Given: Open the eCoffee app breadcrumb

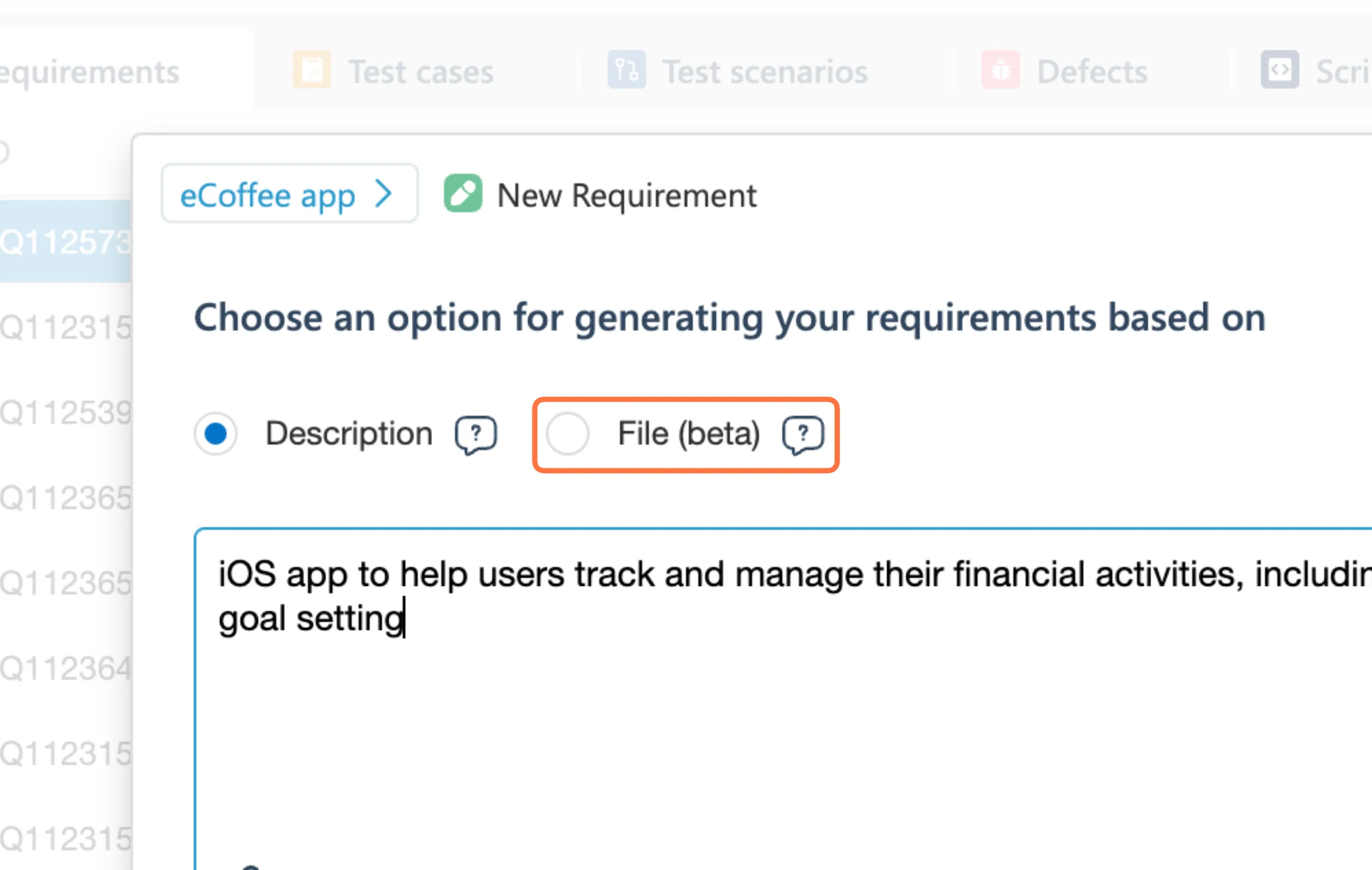Looking at the screenshot, I should (x=268, y=195).
